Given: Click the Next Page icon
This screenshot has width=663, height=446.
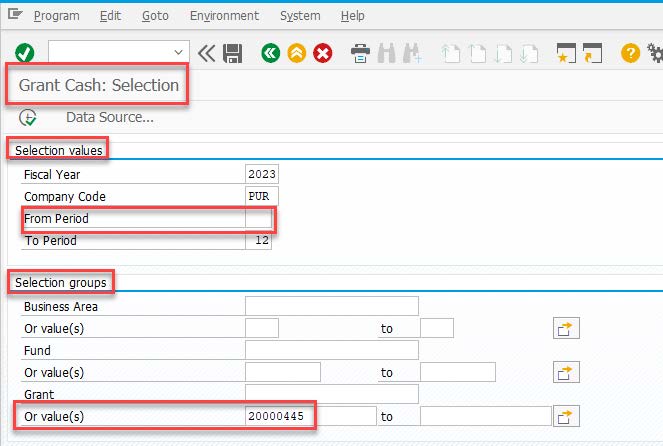Looking at the screenshot, I should coord(504,54).
